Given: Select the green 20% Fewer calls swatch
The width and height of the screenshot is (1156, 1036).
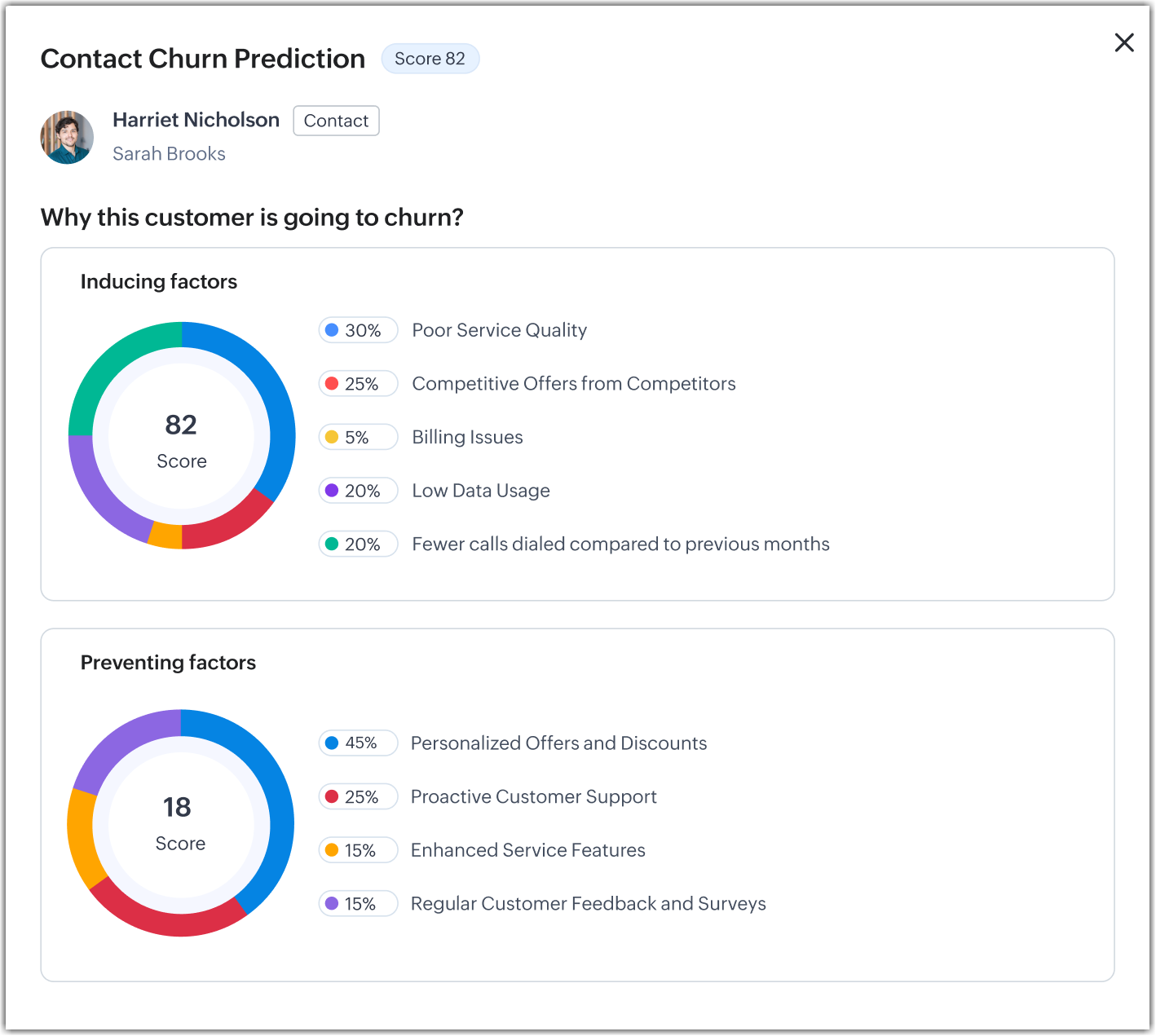Looking at the screenshot, I should click(x=332, y=544).
